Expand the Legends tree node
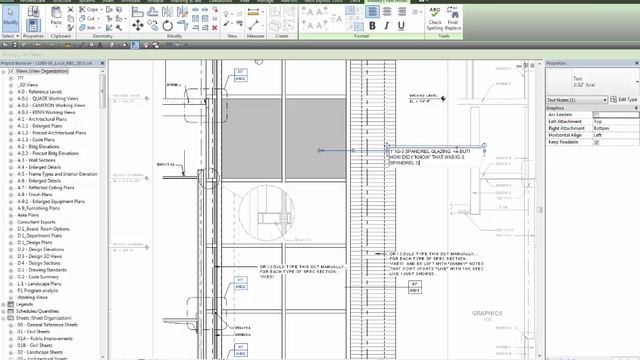640x360 pixels. coord(3,304)
